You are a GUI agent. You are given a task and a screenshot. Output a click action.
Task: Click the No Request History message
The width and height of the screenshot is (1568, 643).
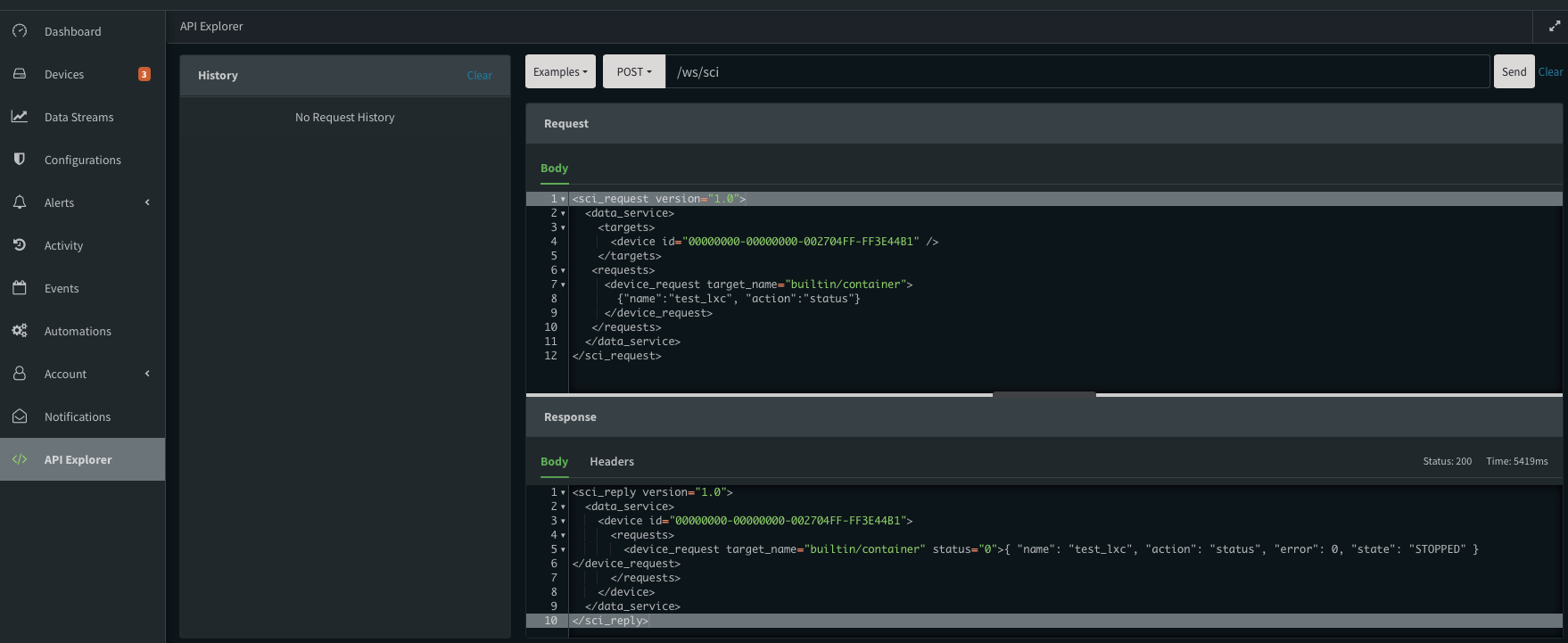coord(344,117)
